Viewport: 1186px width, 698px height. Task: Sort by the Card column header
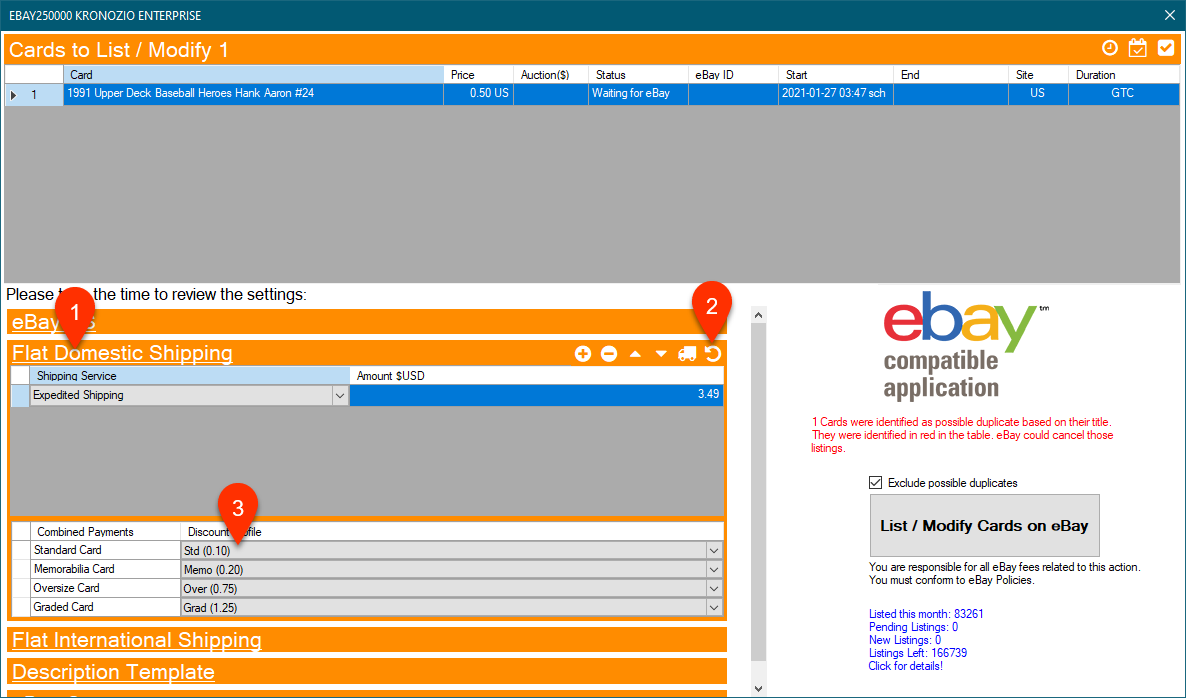pyautogui.click(x=253, y=75)
